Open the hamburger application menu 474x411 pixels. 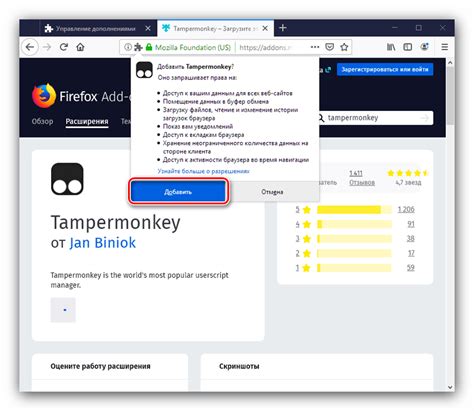(x=445, y=47)
